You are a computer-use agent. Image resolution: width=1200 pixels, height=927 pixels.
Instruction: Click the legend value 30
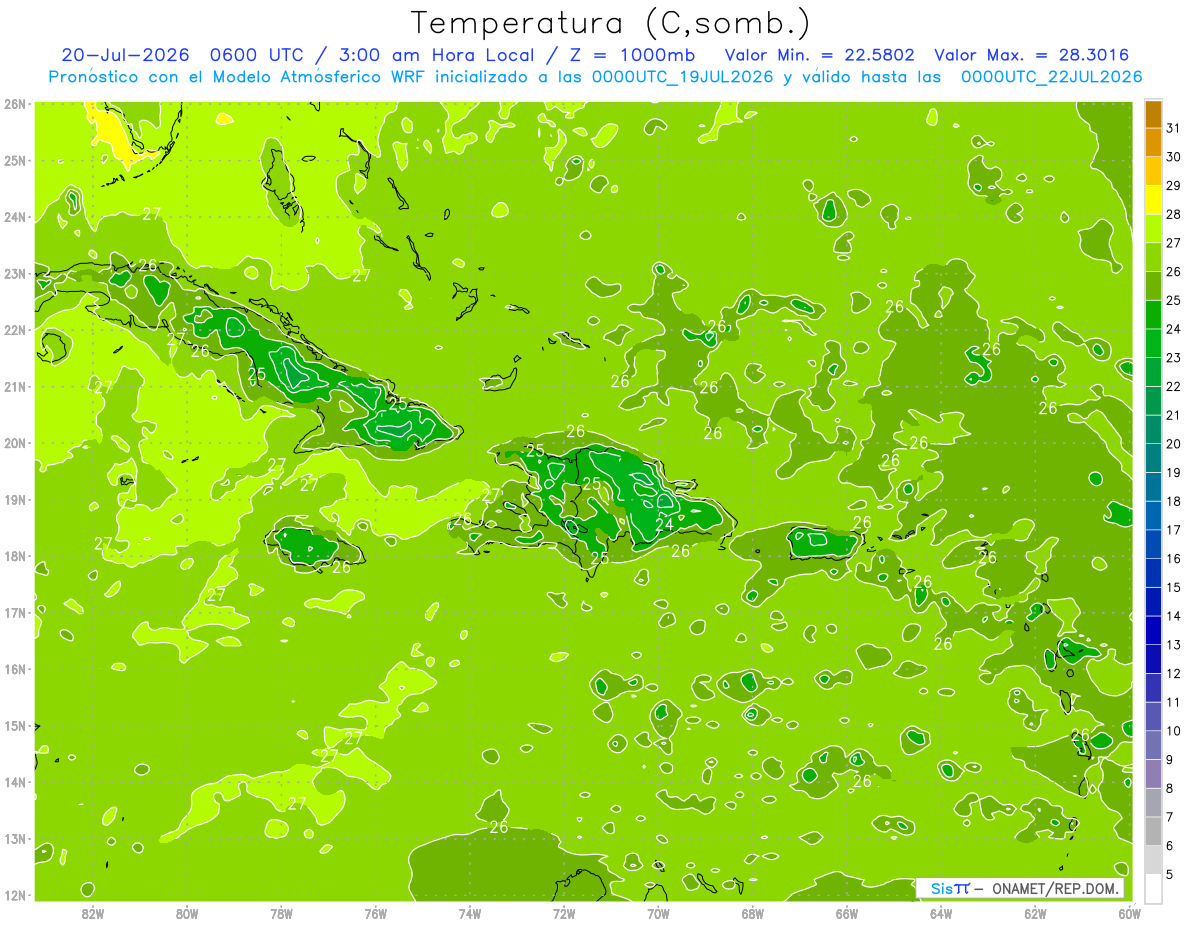click(1174, 157)
